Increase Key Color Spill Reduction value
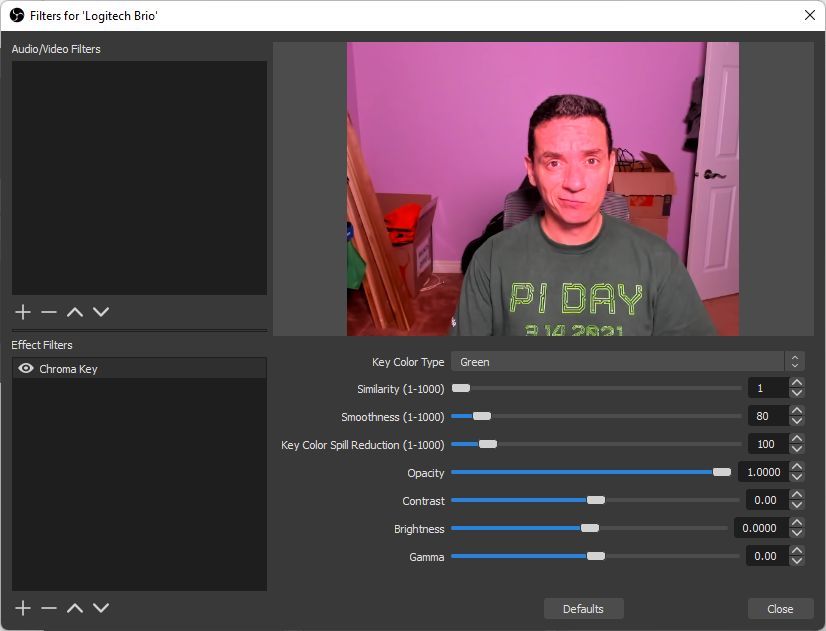Screen dimensions: 826x631 pyautogui.click(x=796, y=440)
